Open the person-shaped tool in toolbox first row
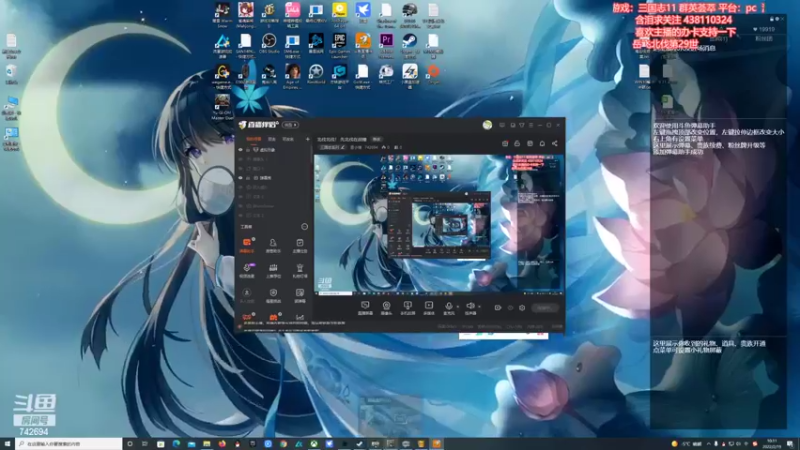The image size is (800, 450). (x=273, y=244)
